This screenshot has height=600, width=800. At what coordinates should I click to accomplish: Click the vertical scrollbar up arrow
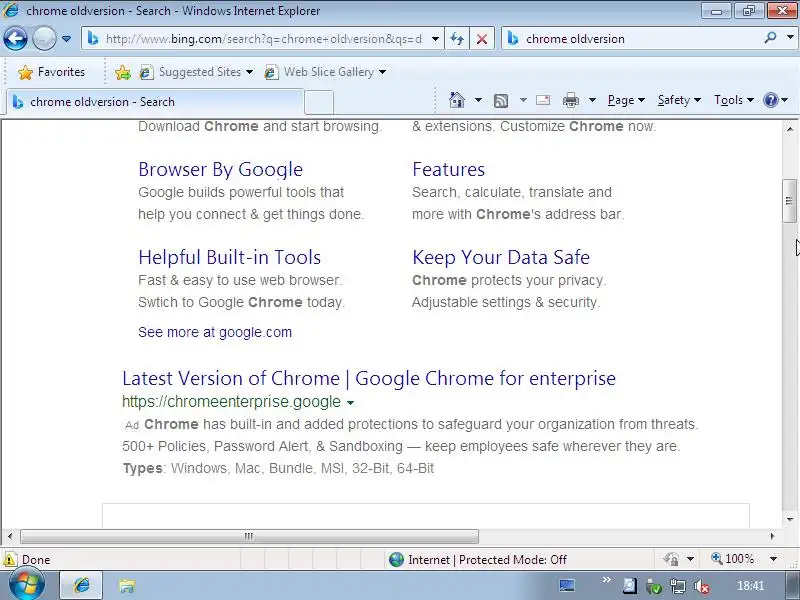(789, 129)
